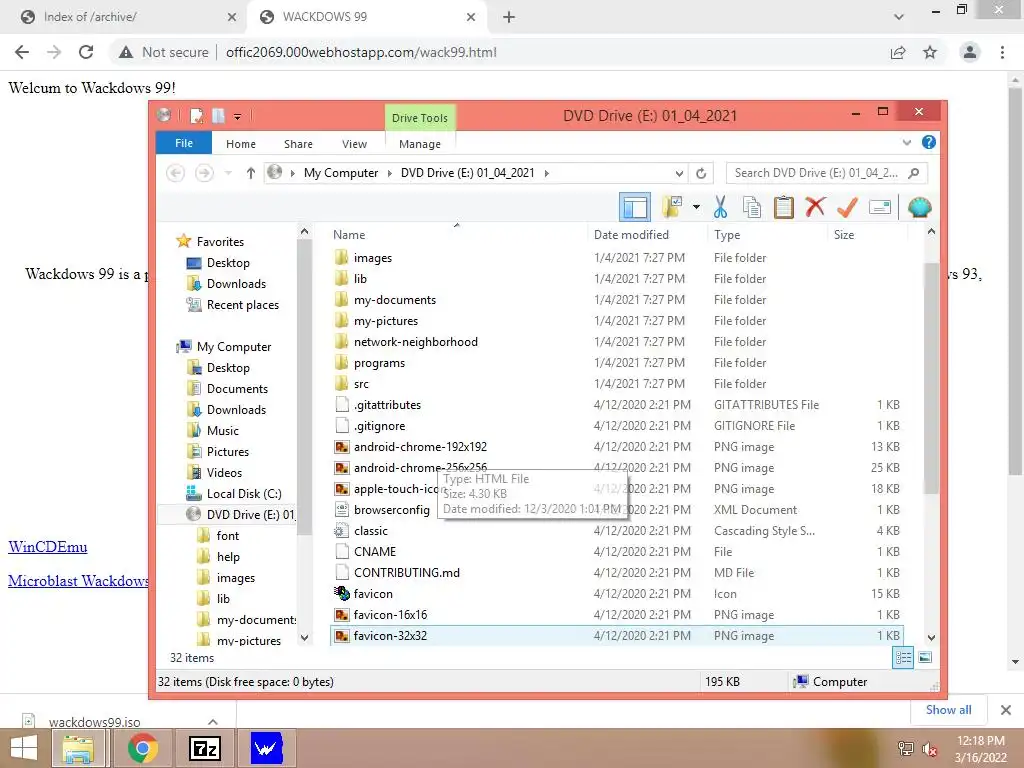The image size is (1024, 768).
Task: Click the Explorer refresh button
Action: tap(701, 173)
